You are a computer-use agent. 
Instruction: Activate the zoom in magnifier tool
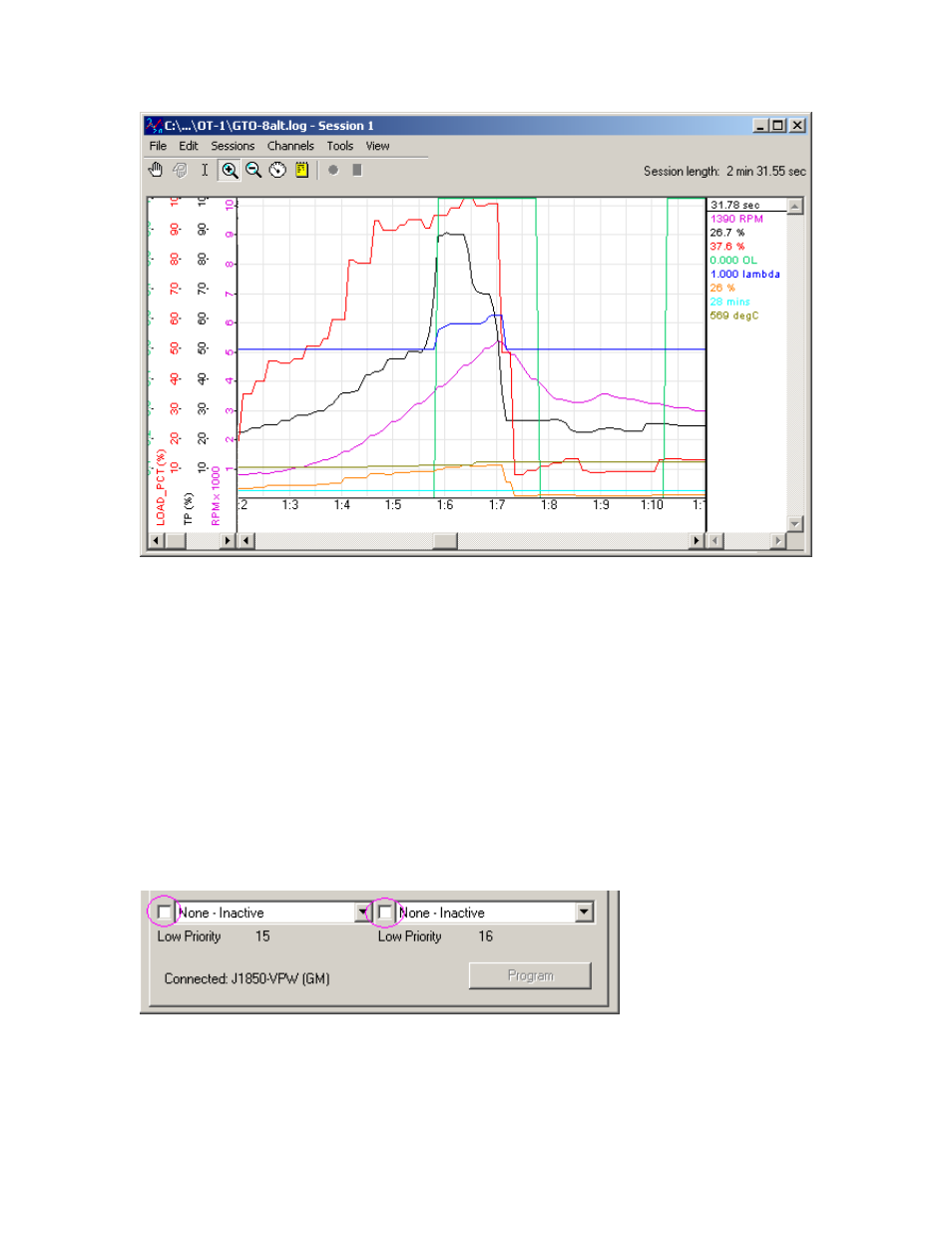[230, 170]
